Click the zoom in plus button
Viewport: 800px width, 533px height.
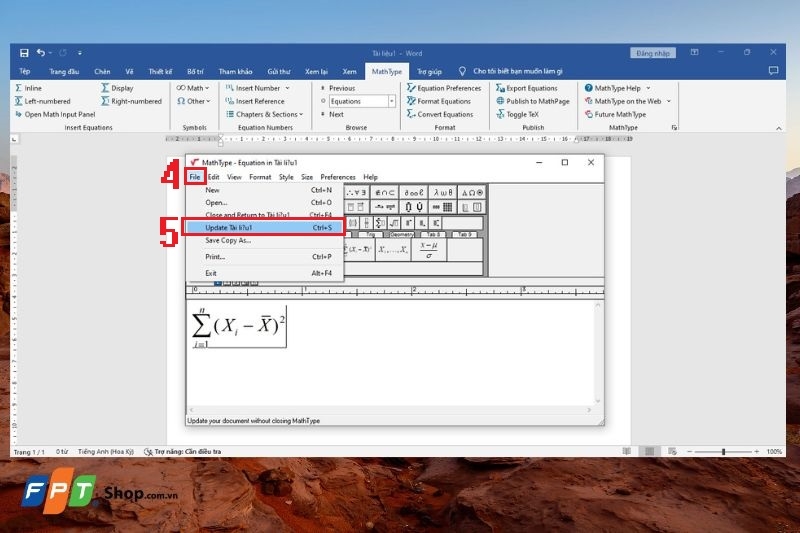[757, 451]
